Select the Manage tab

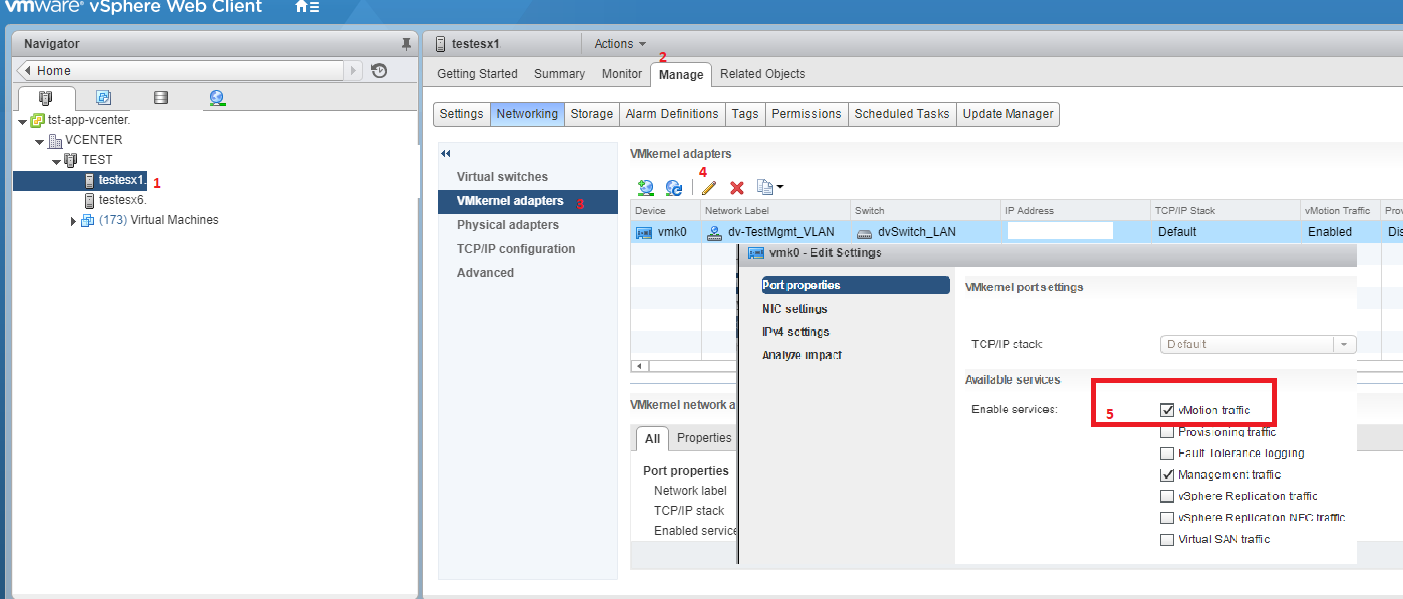pos(681,75)
